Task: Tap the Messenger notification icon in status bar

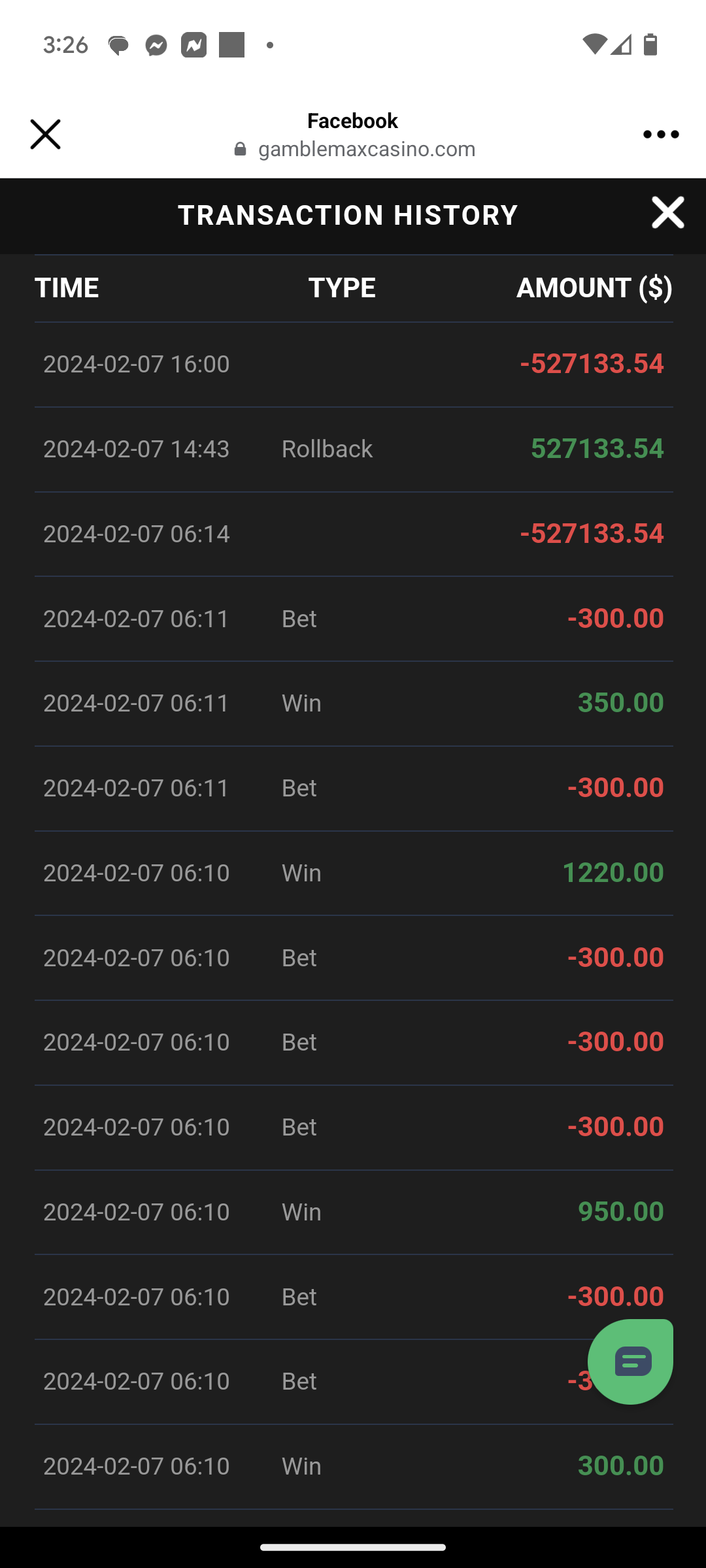Action: [x=156, y=45]
